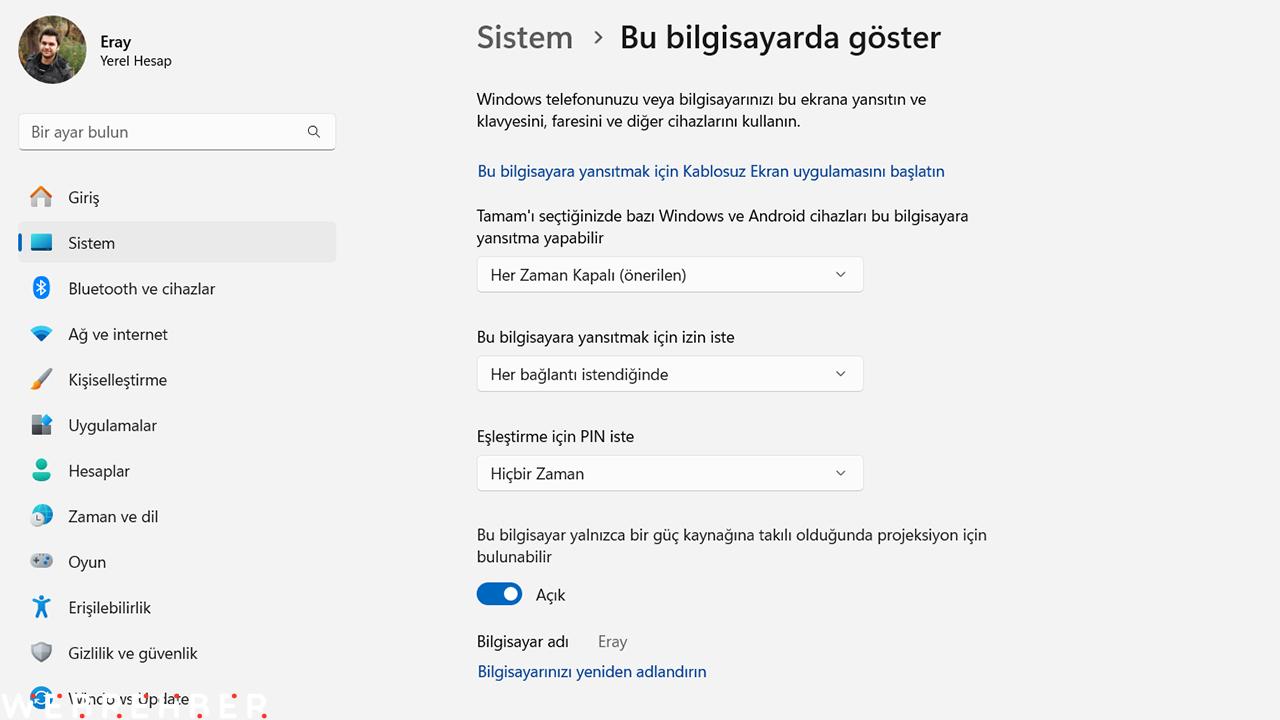Image resolution: width=1280 pixels, height=720 pixels.
Task: Navigate to Hesaplar
Action: 177,471
